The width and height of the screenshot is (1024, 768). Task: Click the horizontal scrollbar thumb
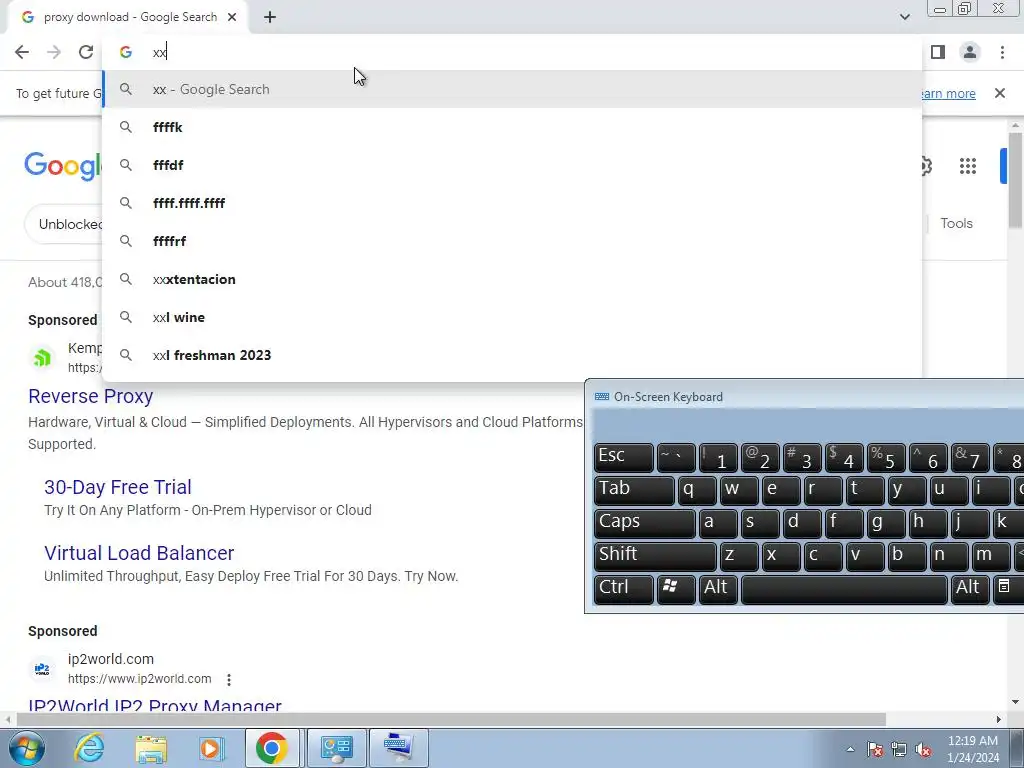451,720
